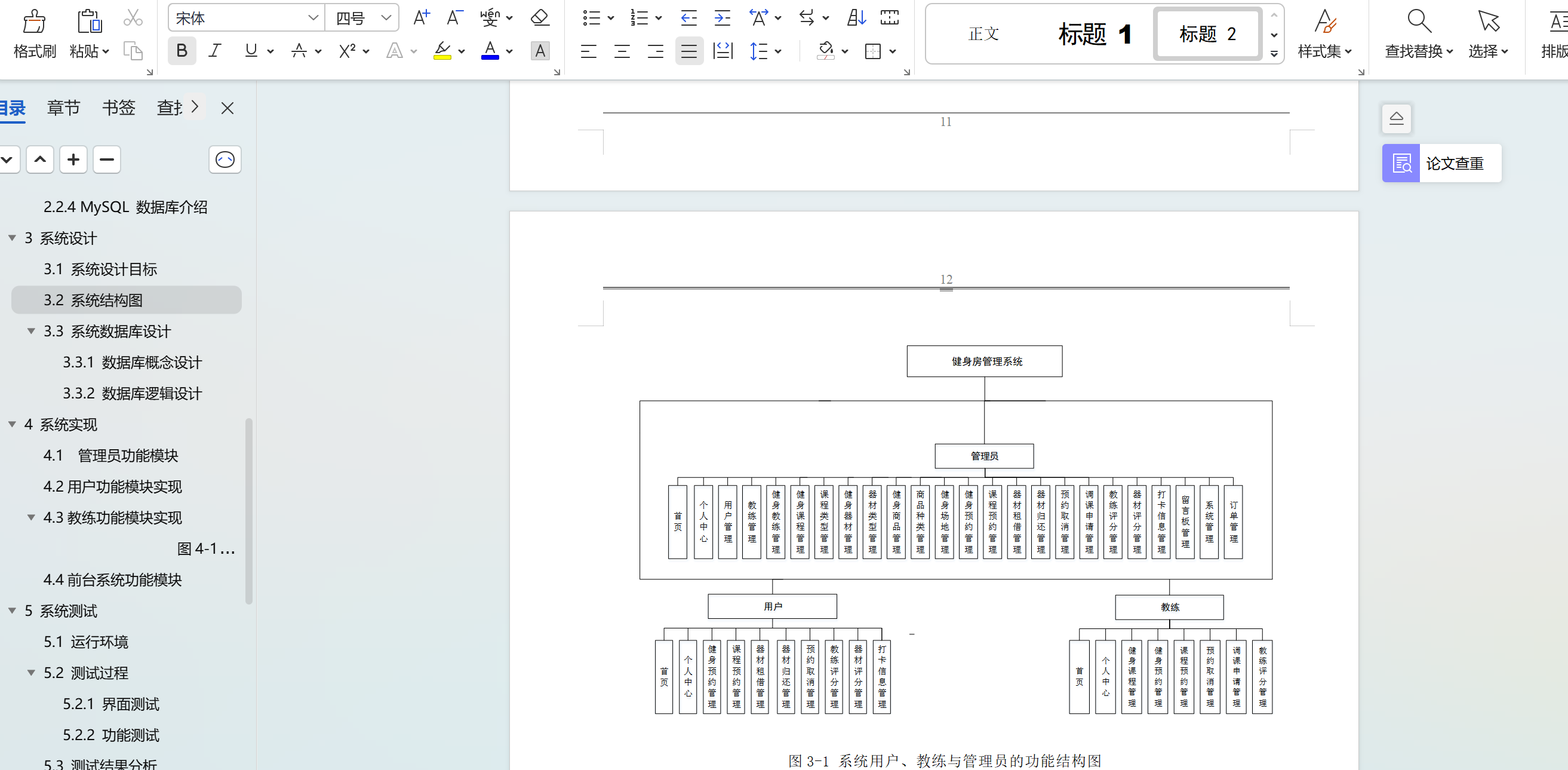This screenshot has width=1568, height=770.
Task: Click 管理员 box in diagram
Action: coord(984,456)
